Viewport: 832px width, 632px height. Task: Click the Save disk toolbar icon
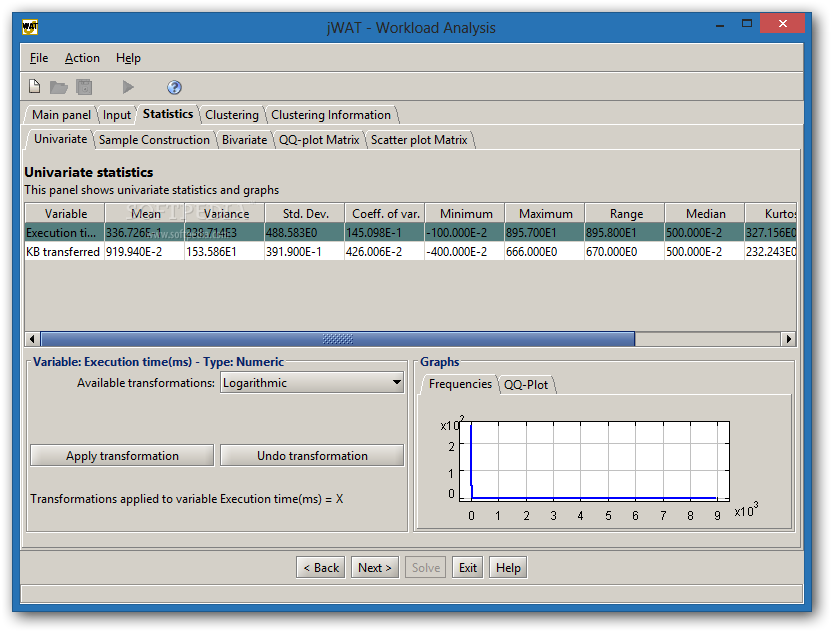point(84,87)
